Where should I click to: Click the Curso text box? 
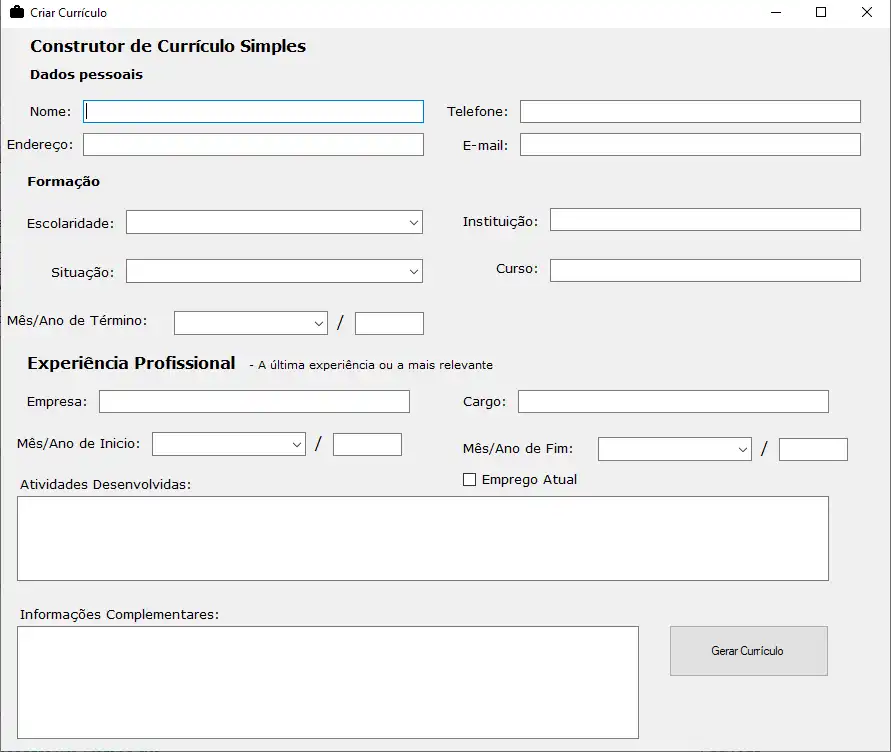705,270
